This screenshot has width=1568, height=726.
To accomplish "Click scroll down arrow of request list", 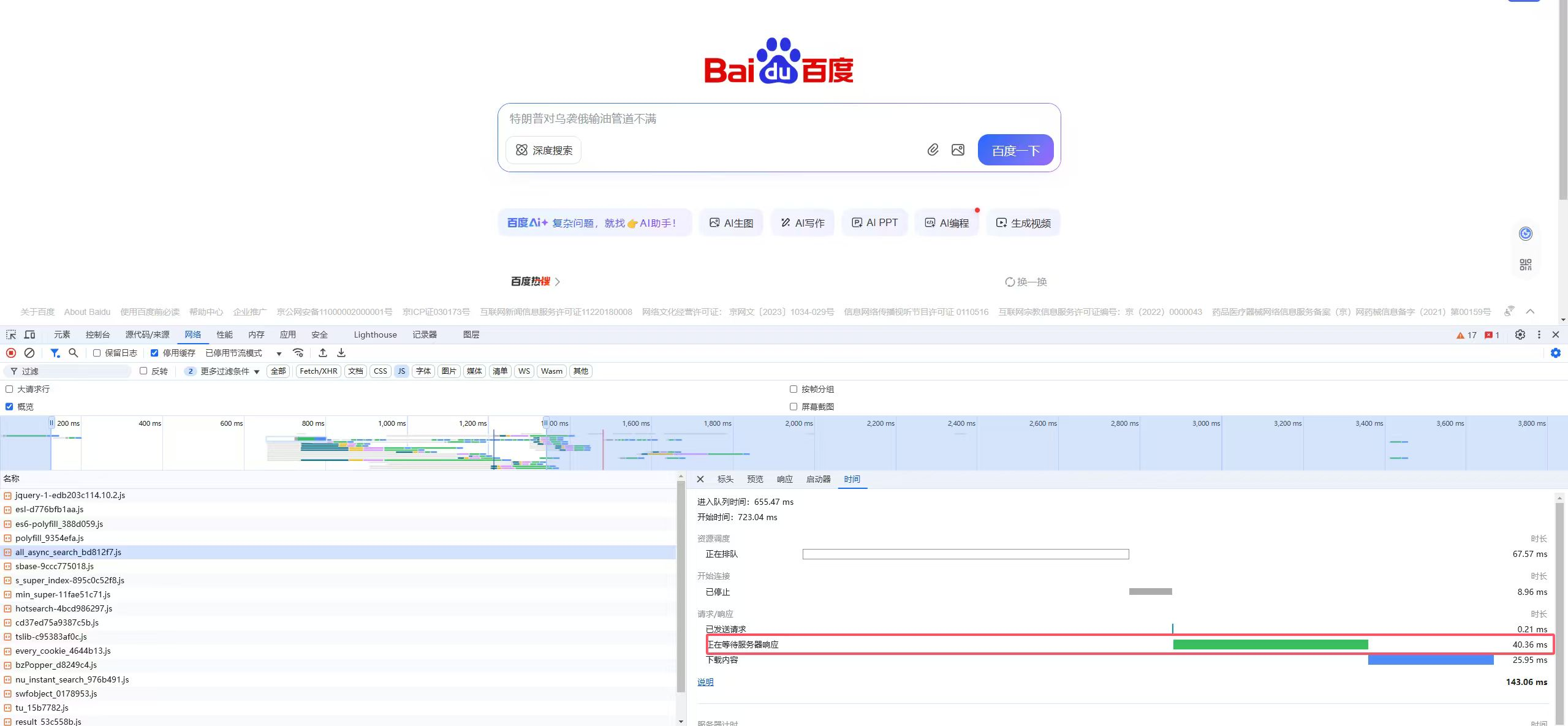I will click(681, 722).
